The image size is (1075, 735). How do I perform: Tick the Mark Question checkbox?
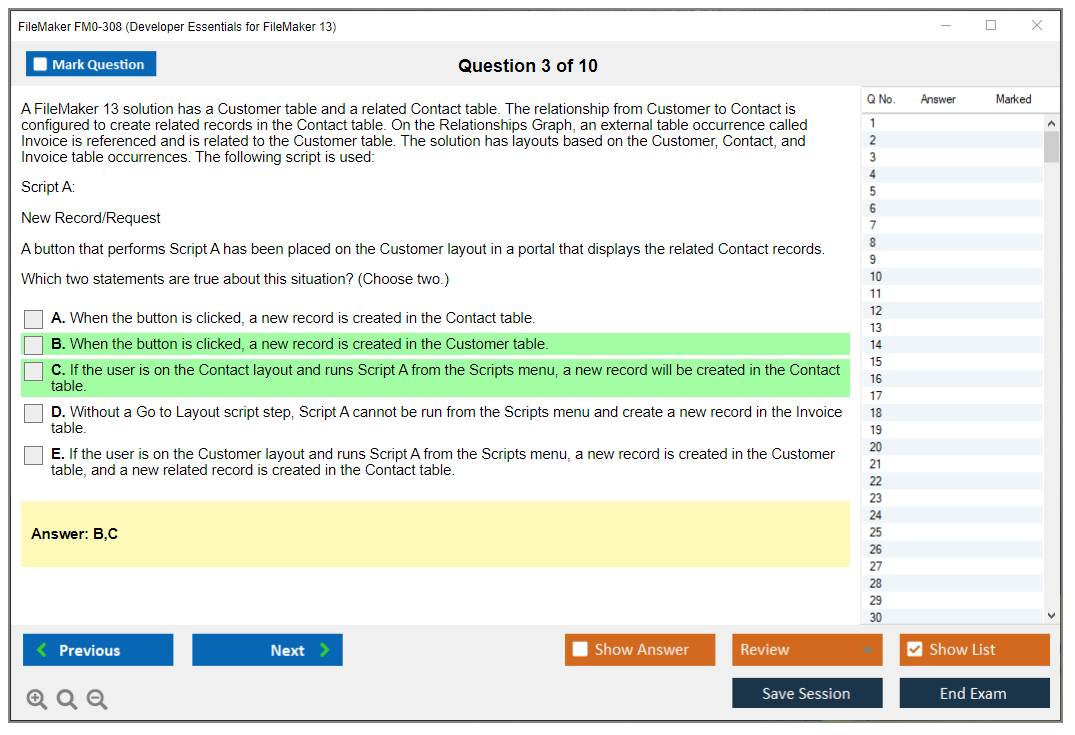tap(40, 64)
